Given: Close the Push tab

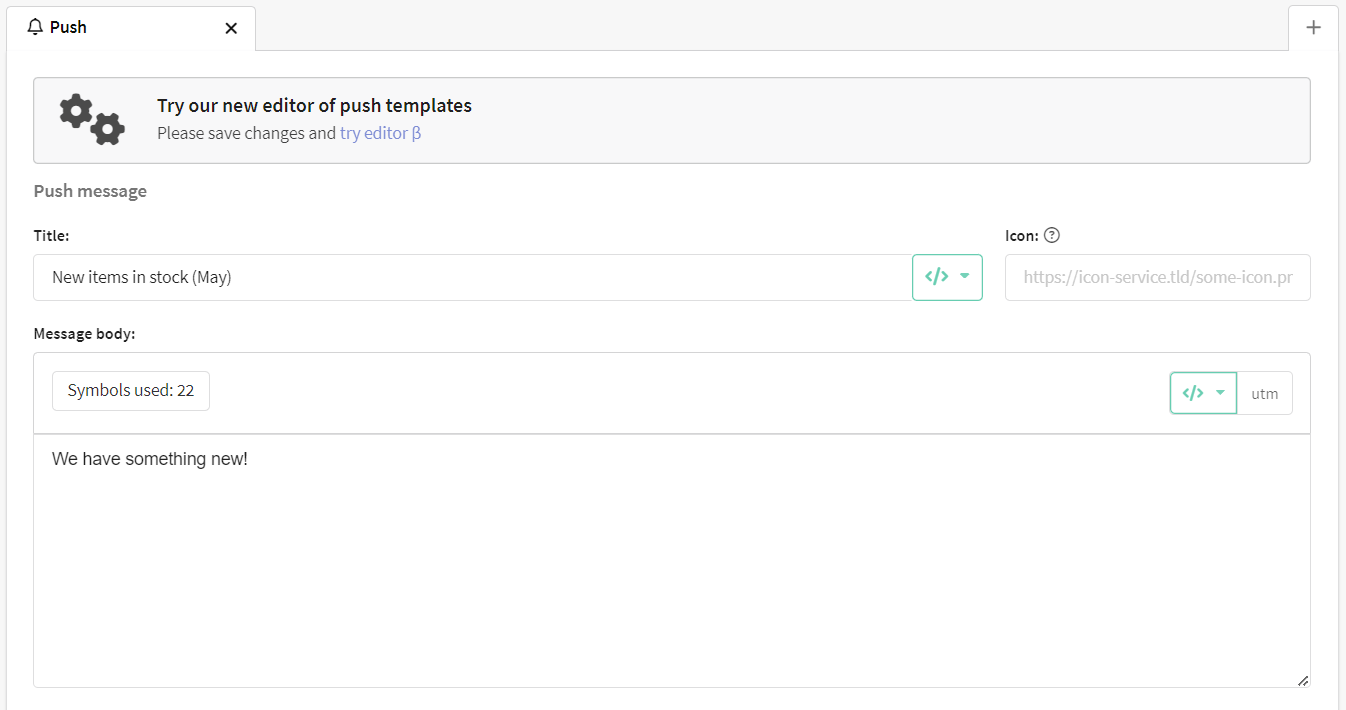Looking at the screenshot, I should [231, 28].
